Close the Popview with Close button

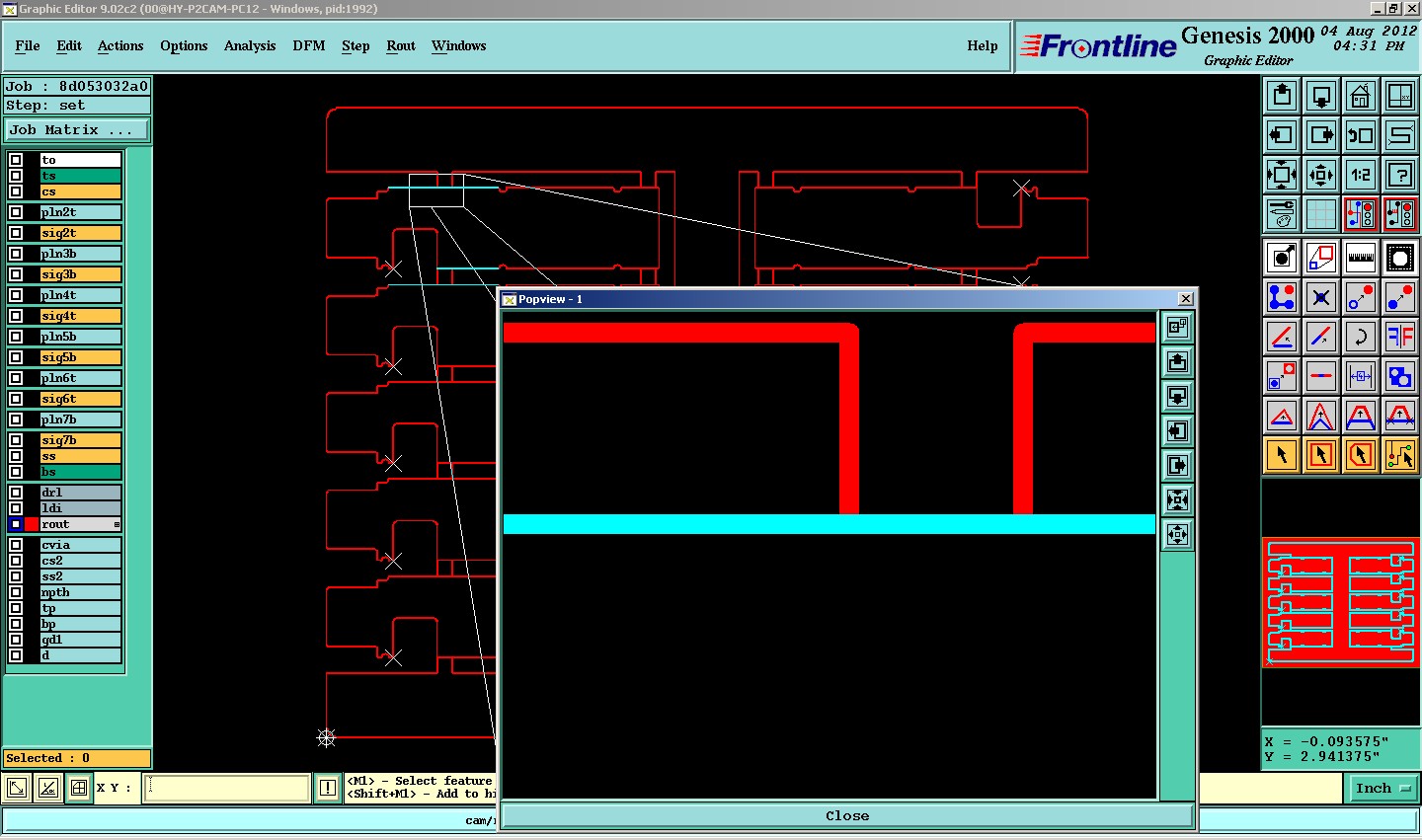point(847,815)
